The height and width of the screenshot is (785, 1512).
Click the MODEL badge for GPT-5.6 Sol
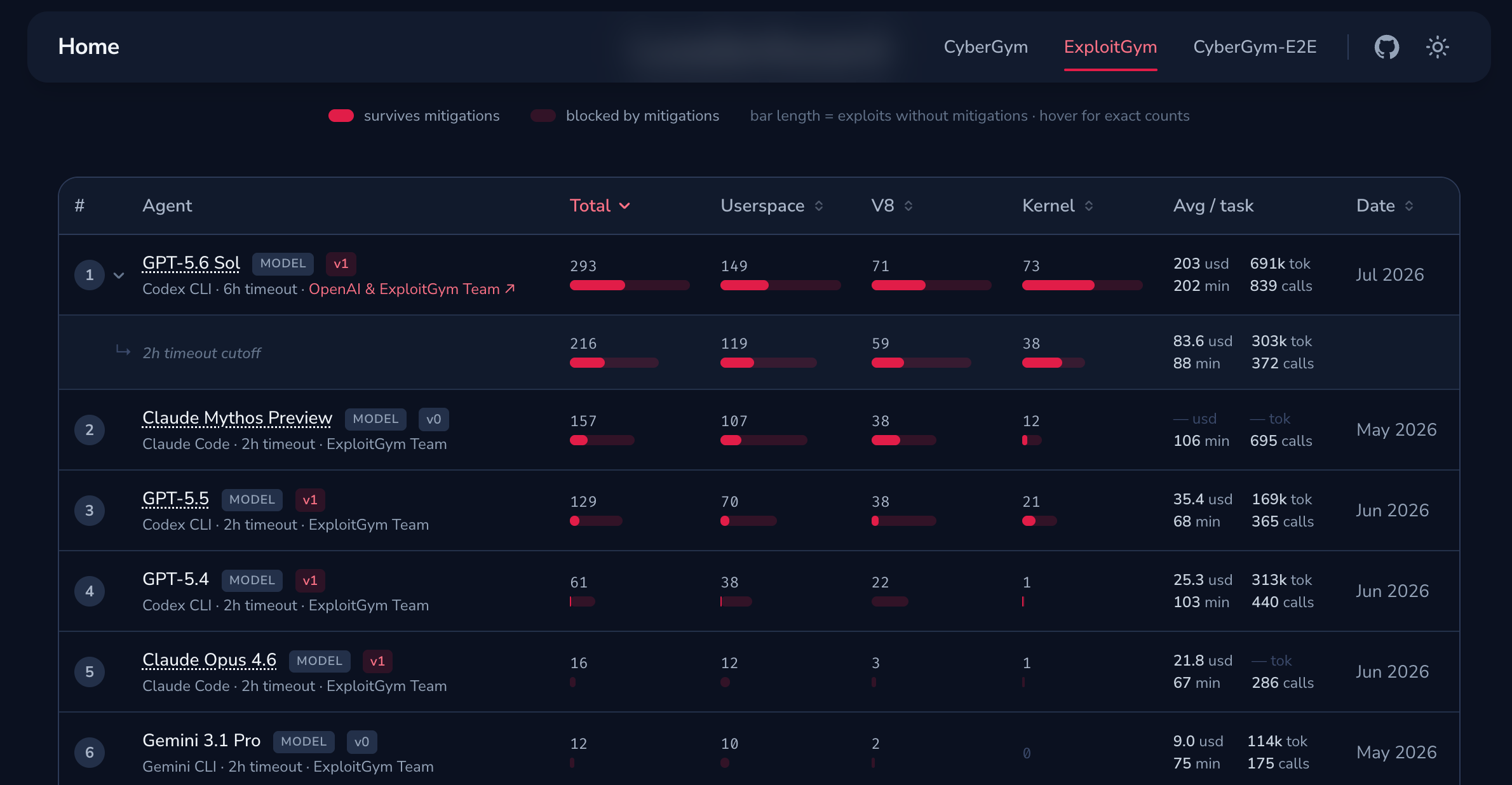point(283,264)
